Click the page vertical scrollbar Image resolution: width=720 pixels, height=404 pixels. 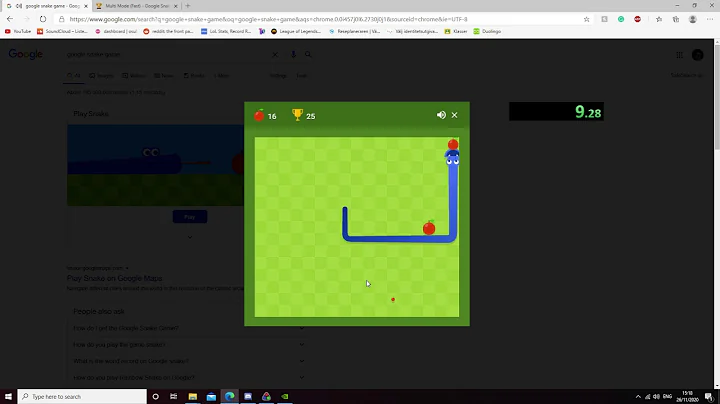click(717, 97)
